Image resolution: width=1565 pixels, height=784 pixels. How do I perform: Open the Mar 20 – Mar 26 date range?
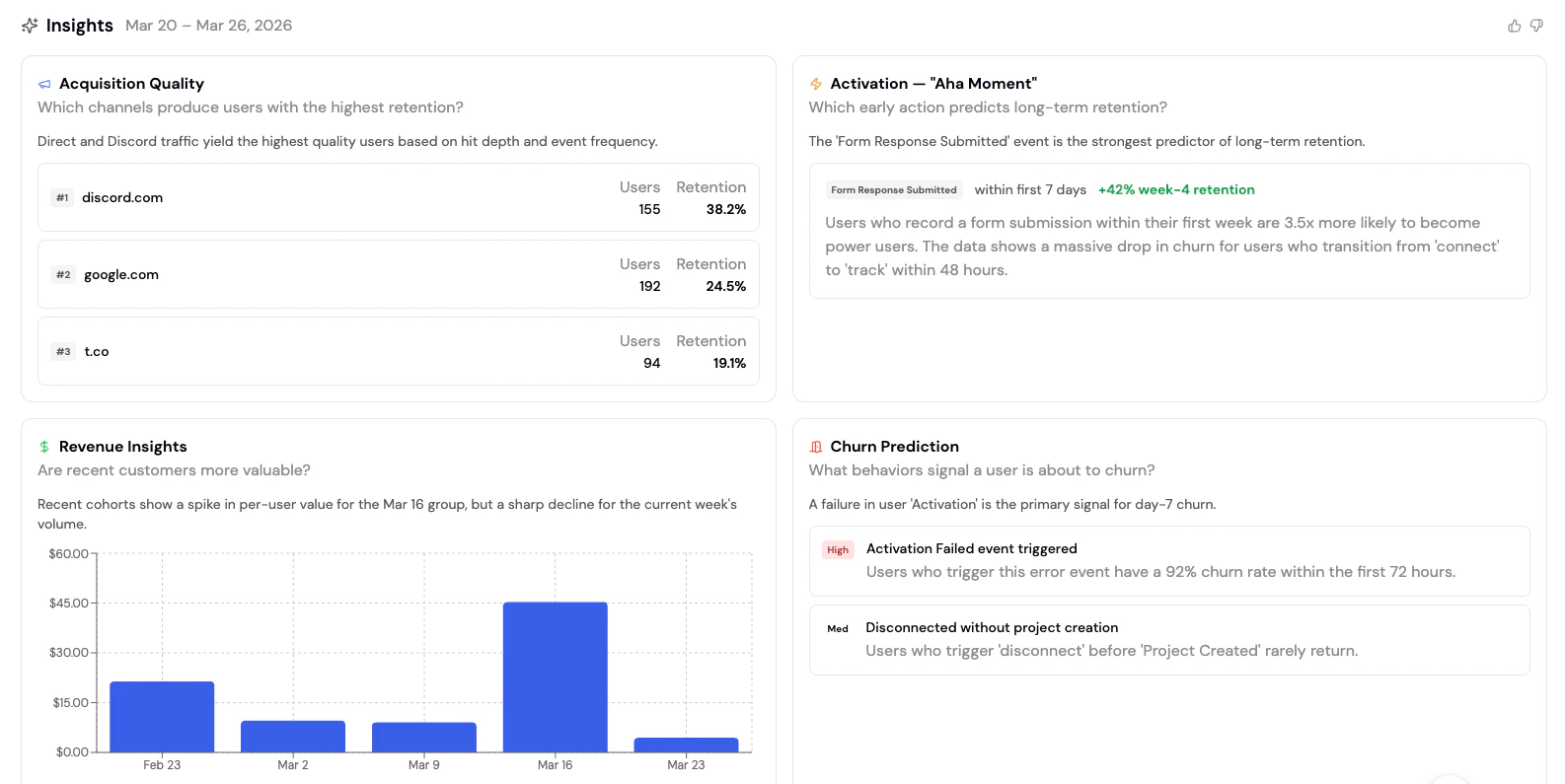(x=208, y=26)
